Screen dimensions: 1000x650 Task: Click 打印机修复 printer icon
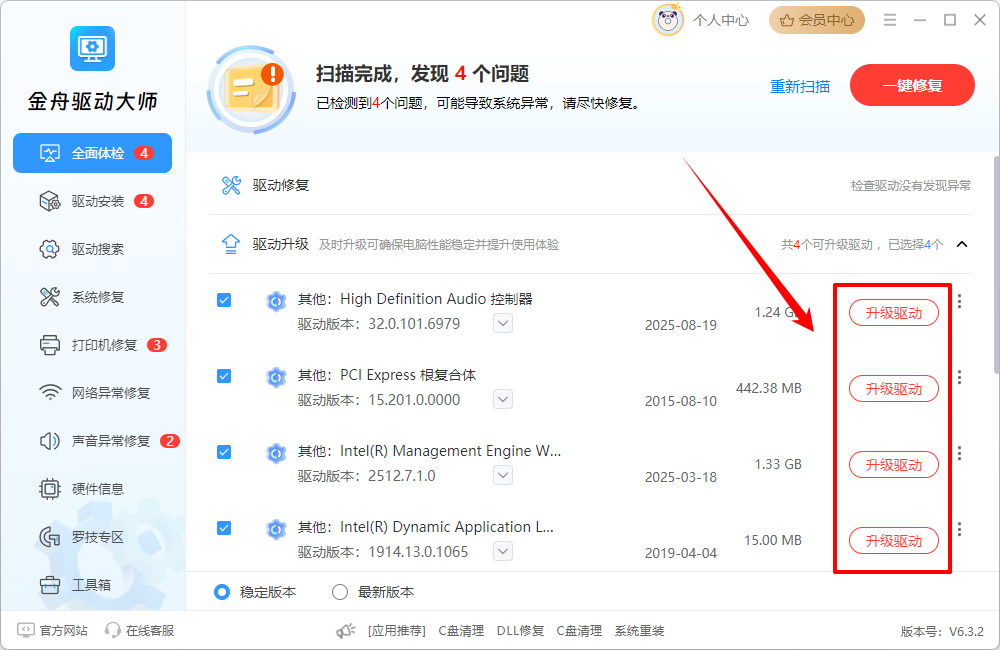[50, 345]
